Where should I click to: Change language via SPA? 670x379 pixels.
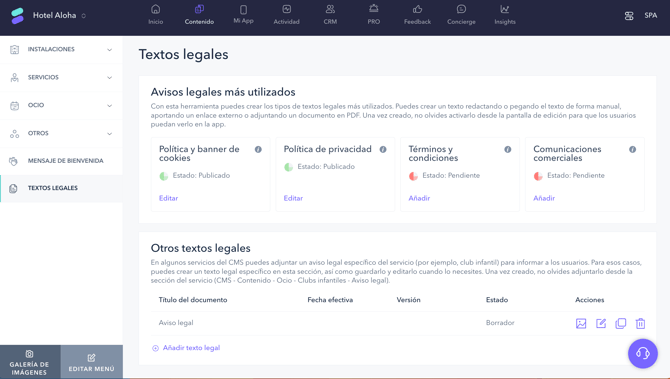tap(650, 15)
